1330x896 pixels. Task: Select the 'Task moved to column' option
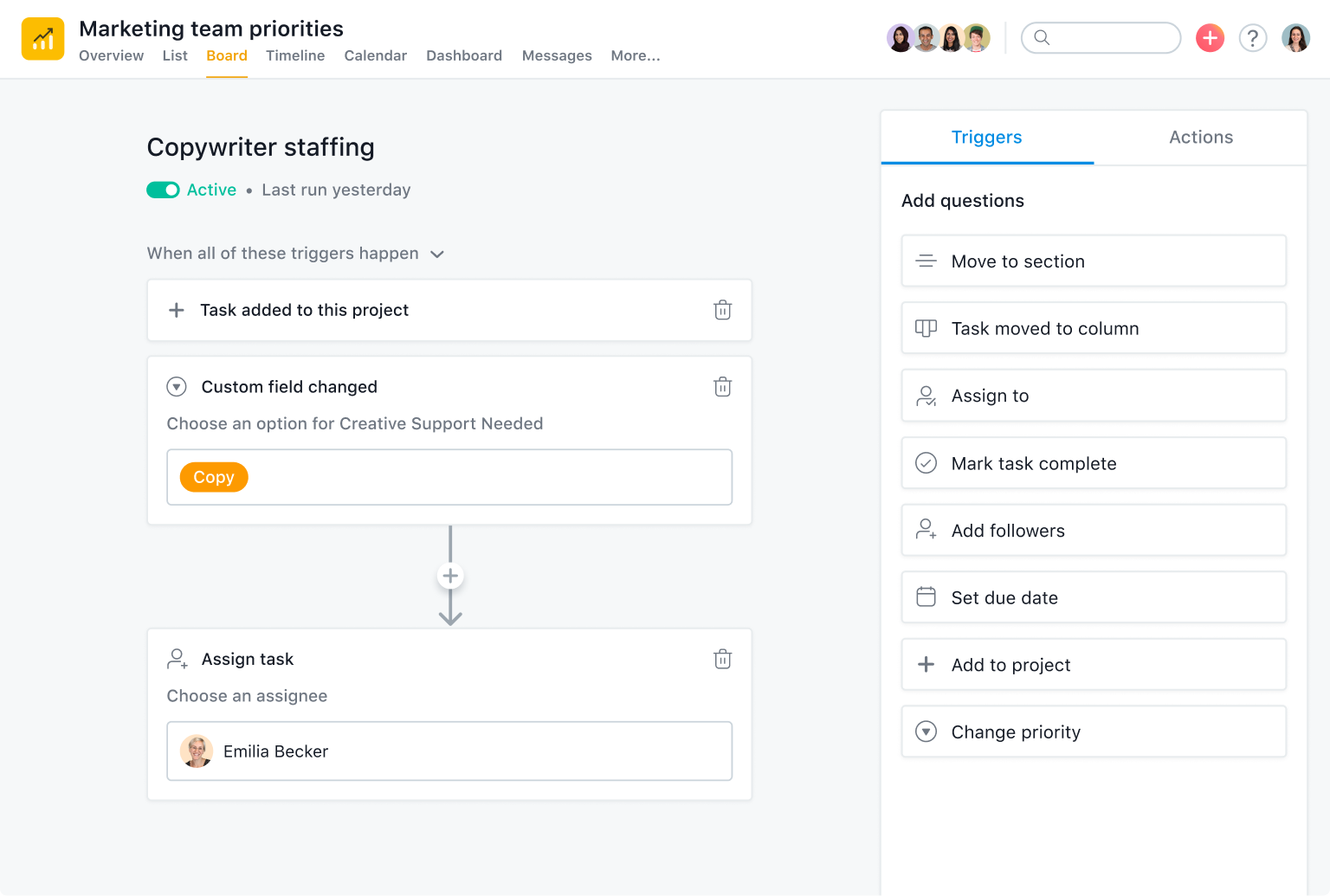pos(1093,328)
